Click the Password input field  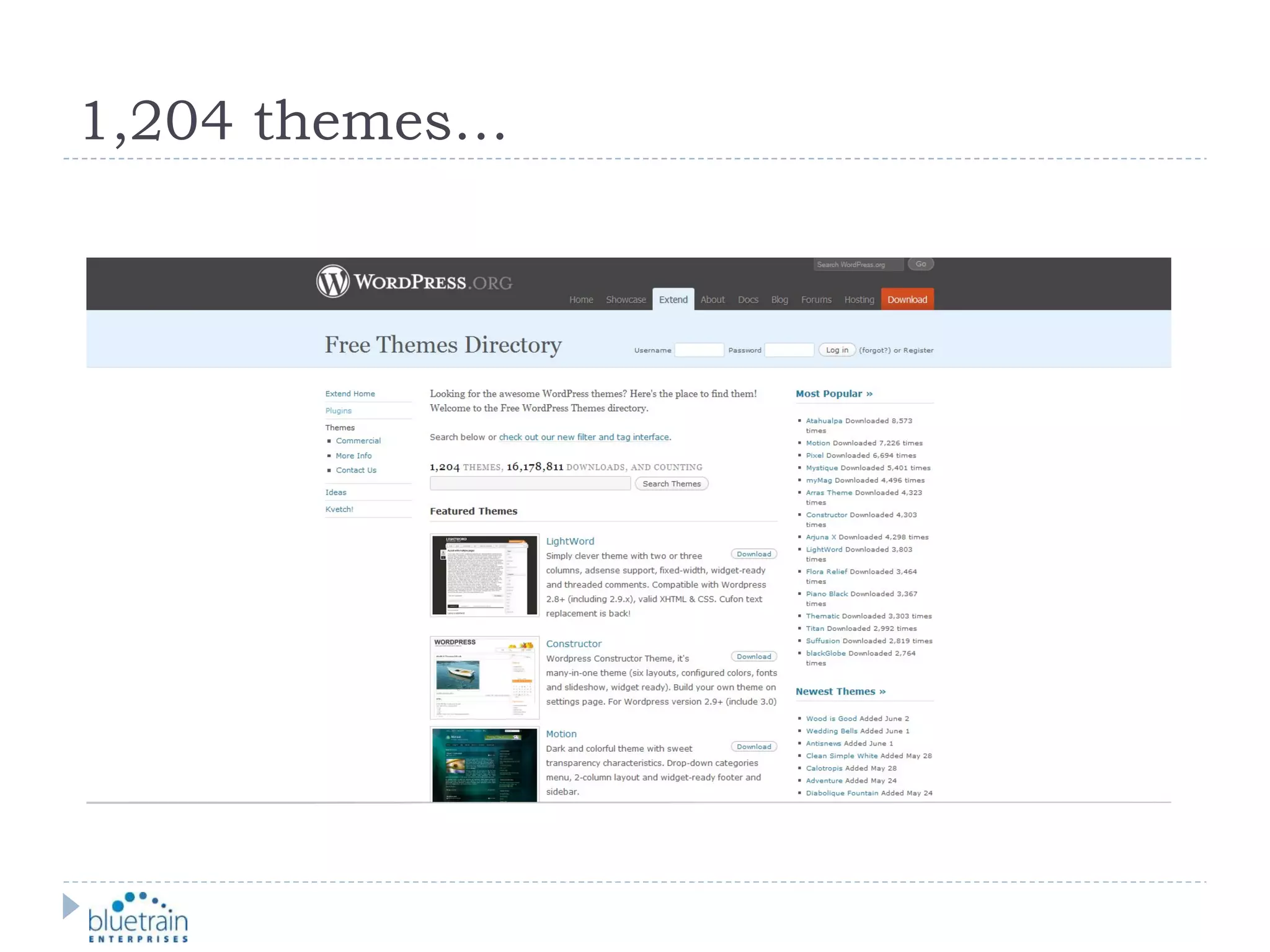pos(789,350)
